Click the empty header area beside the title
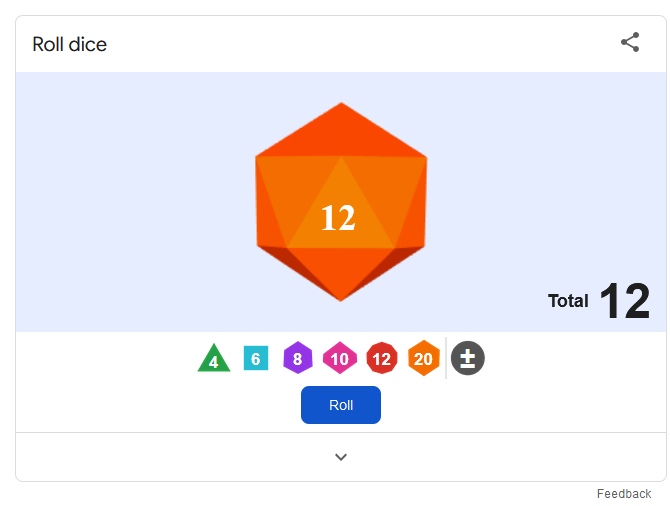This screenshot has height=506, width=670. [x=363, y=44]
